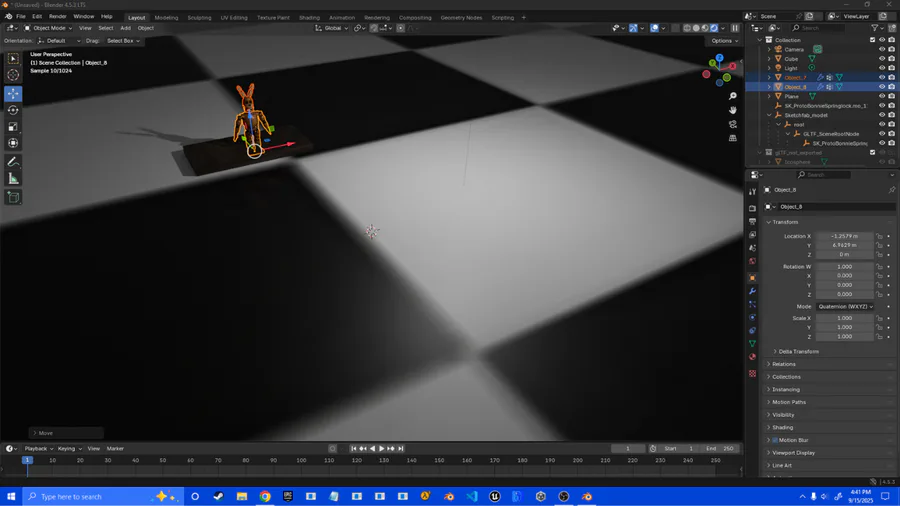Toggle Object_8 render camera icon
Viewport: 900px width, 506px height.
pyautogui.click(x=891, y=87)
